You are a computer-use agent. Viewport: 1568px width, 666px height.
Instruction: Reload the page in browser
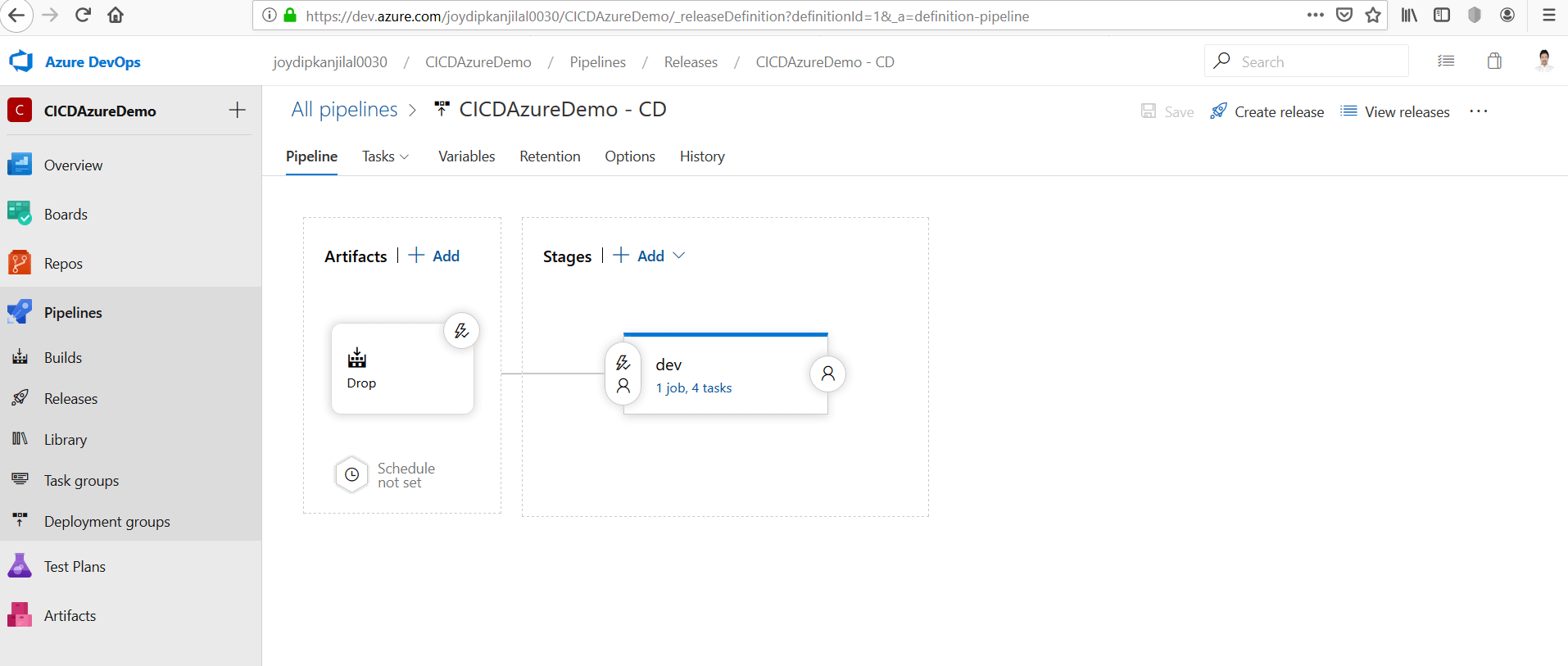pyautogui.click(x=83, y=15)
